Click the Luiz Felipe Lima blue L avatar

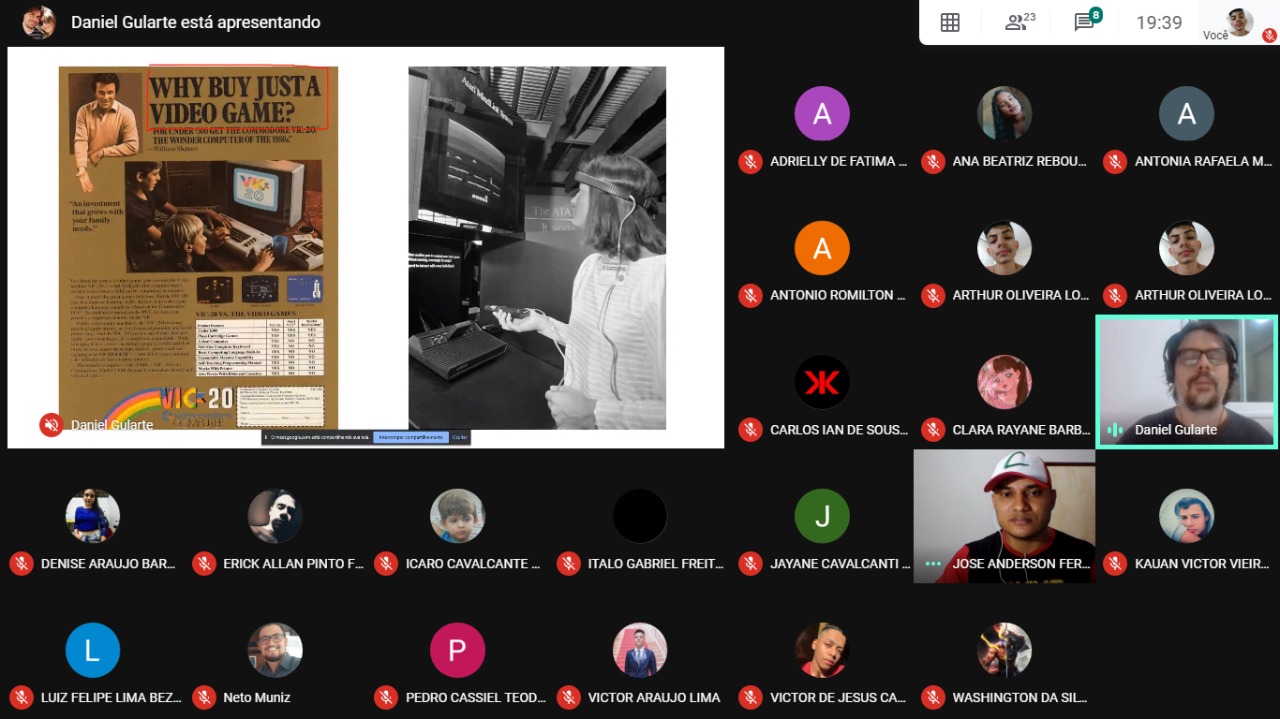(93, 650)
